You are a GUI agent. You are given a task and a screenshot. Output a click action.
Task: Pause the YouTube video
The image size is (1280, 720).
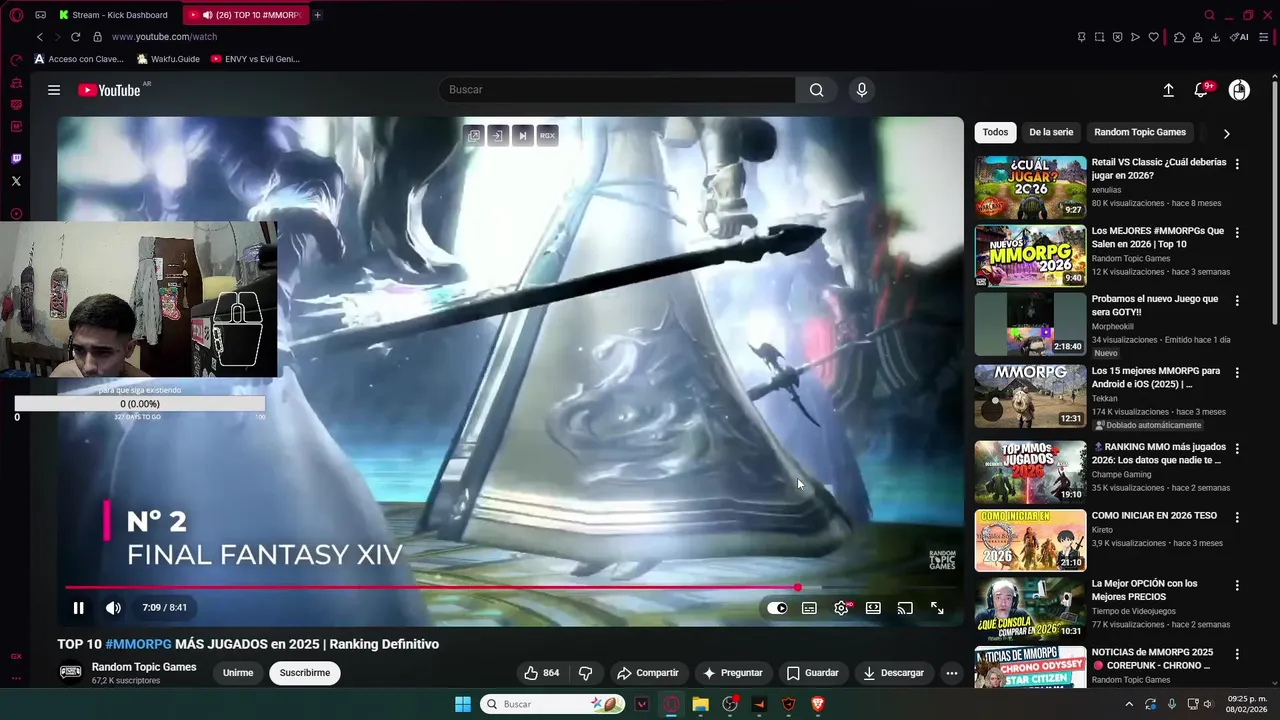click(78, 608)
